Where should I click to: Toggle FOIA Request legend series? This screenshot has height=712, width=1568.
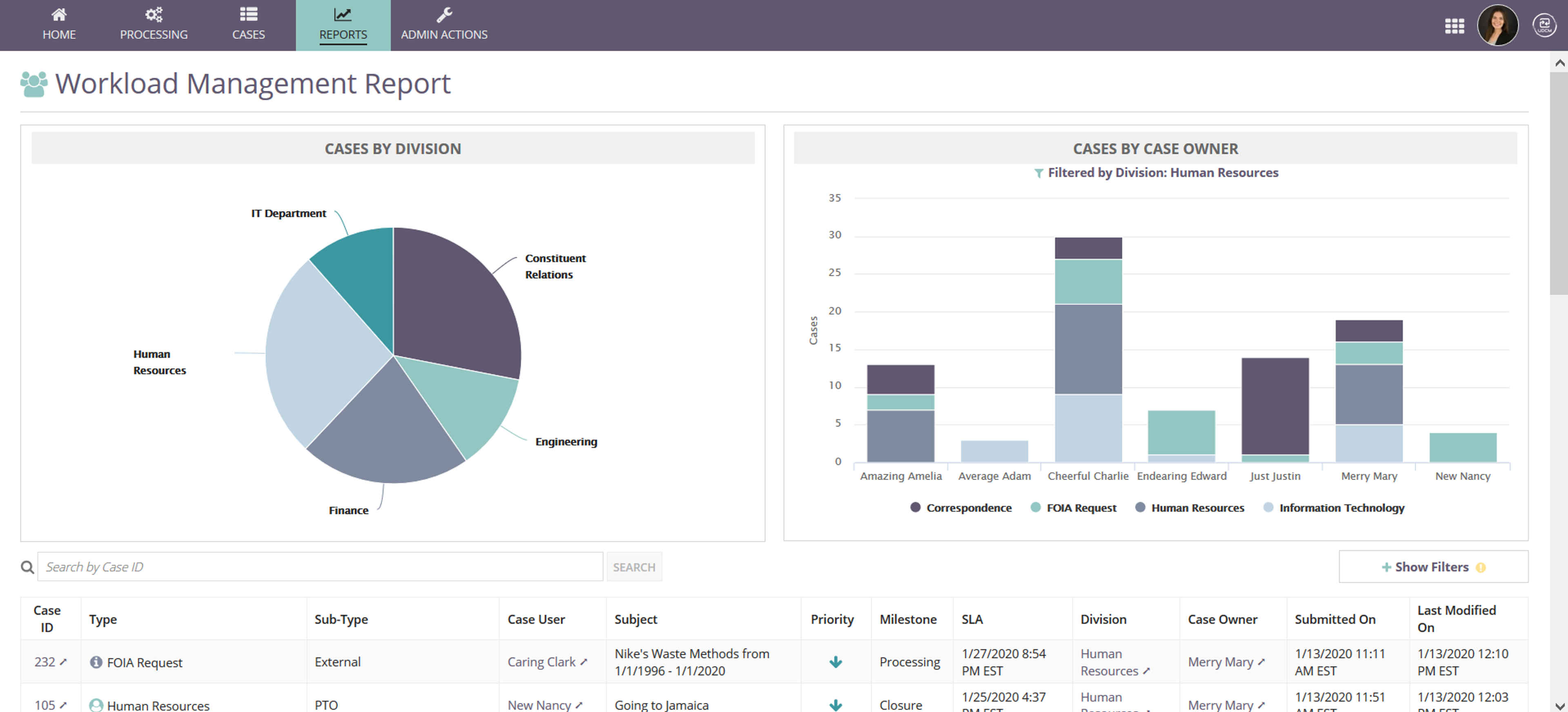pyautogui.click(x=1073, y=507)
